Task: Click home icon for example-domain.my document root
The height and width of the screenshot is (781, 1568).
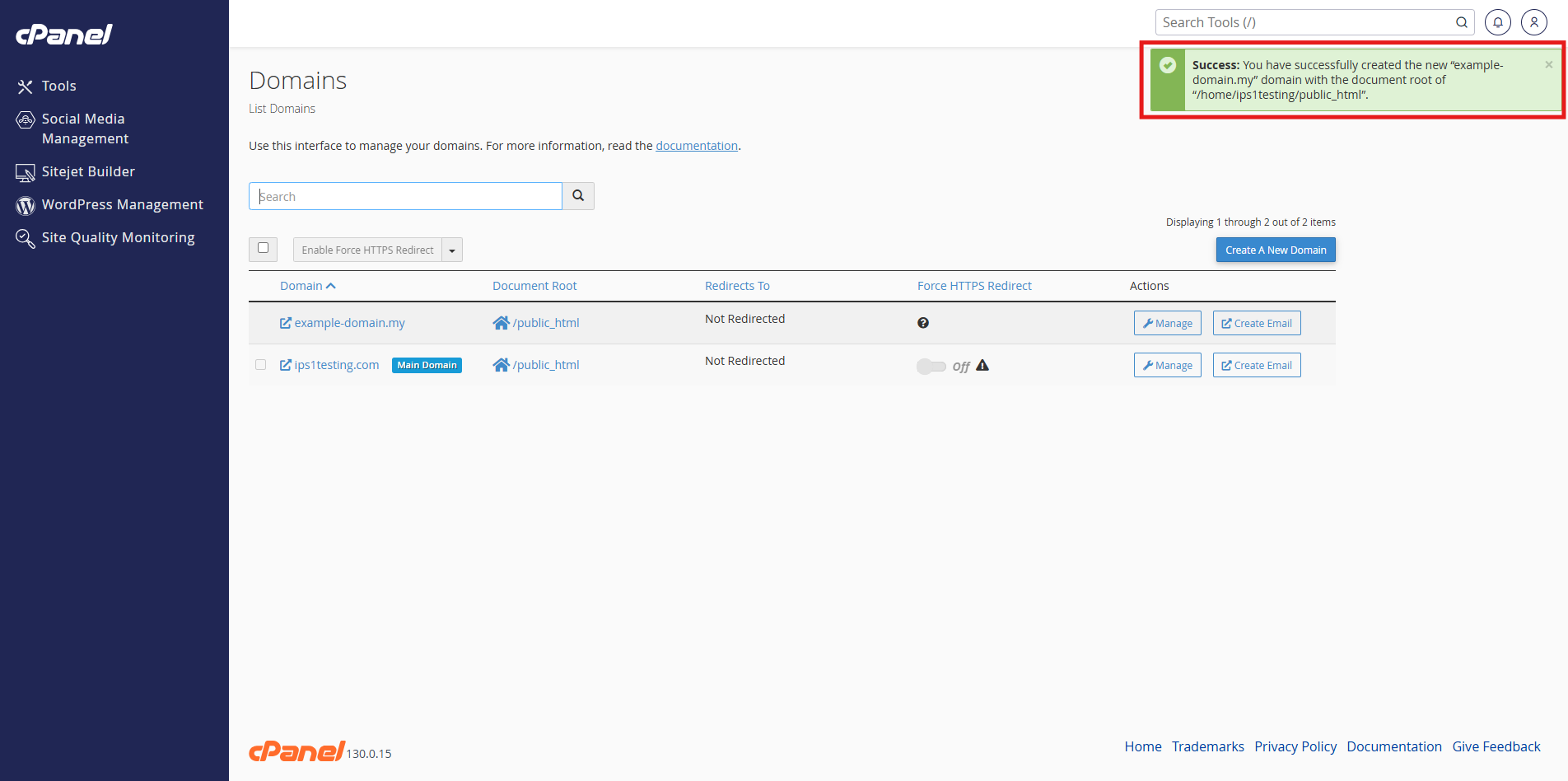Action: (501, 323)
